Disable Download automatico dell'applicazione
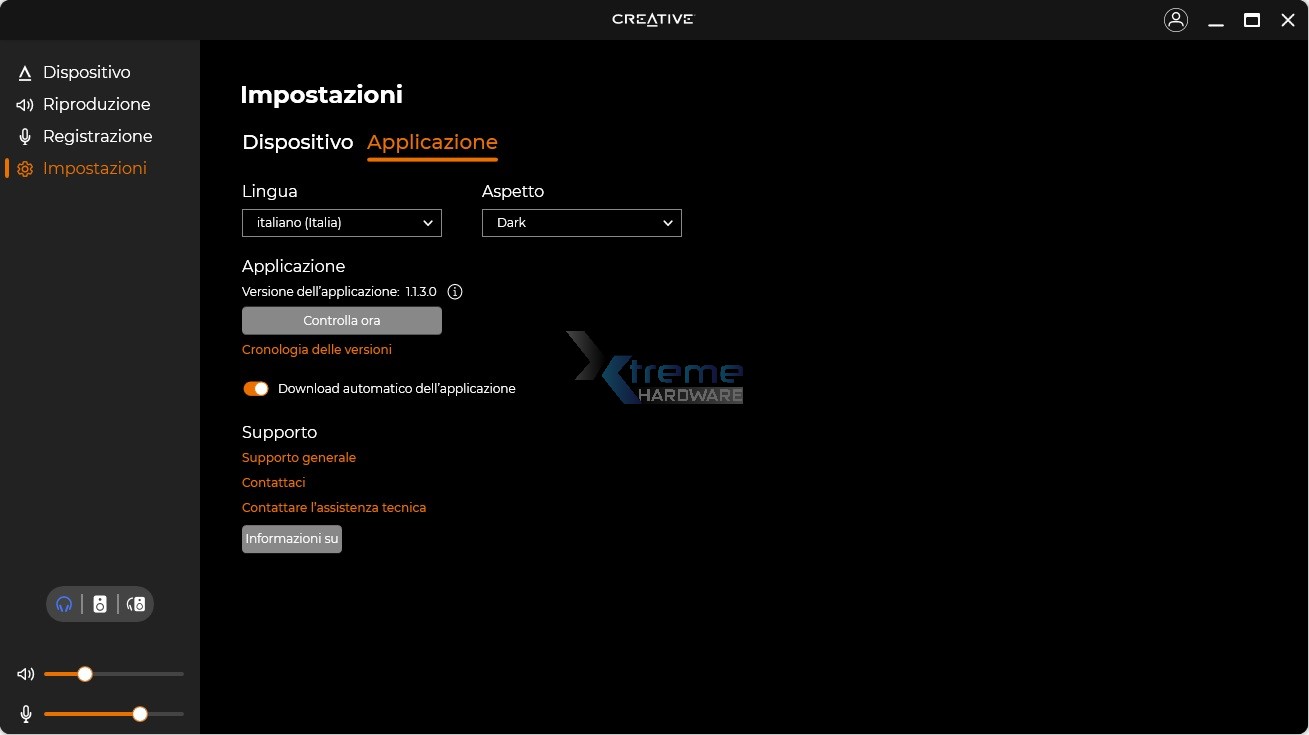 pyautogui.click(x=256, y=388)
